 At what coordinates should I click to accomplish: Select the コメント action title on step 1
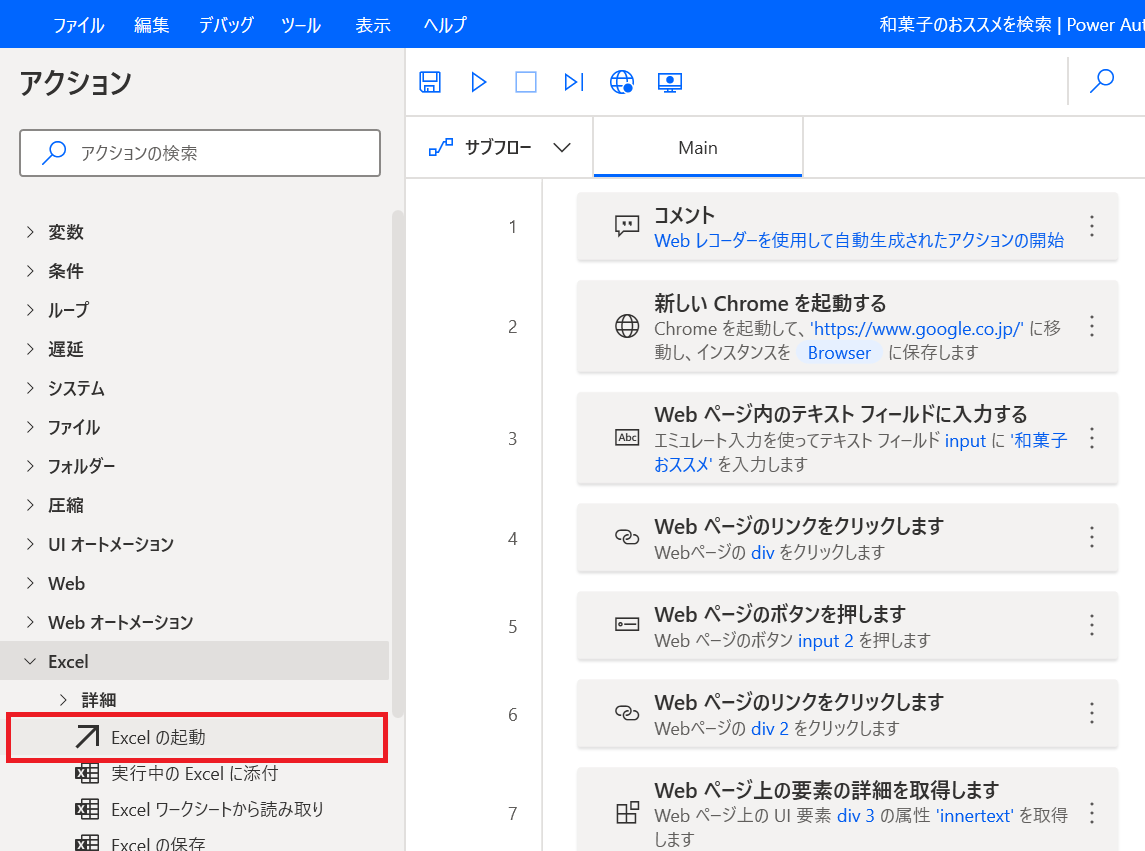(684, 215)
